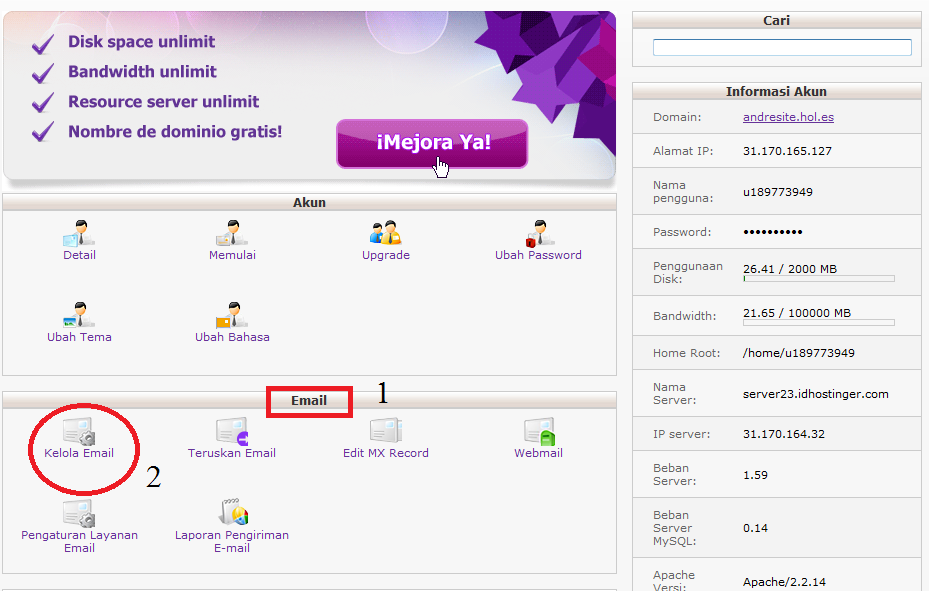
Task: Click the Akun section header
Action: click(308, 202)
